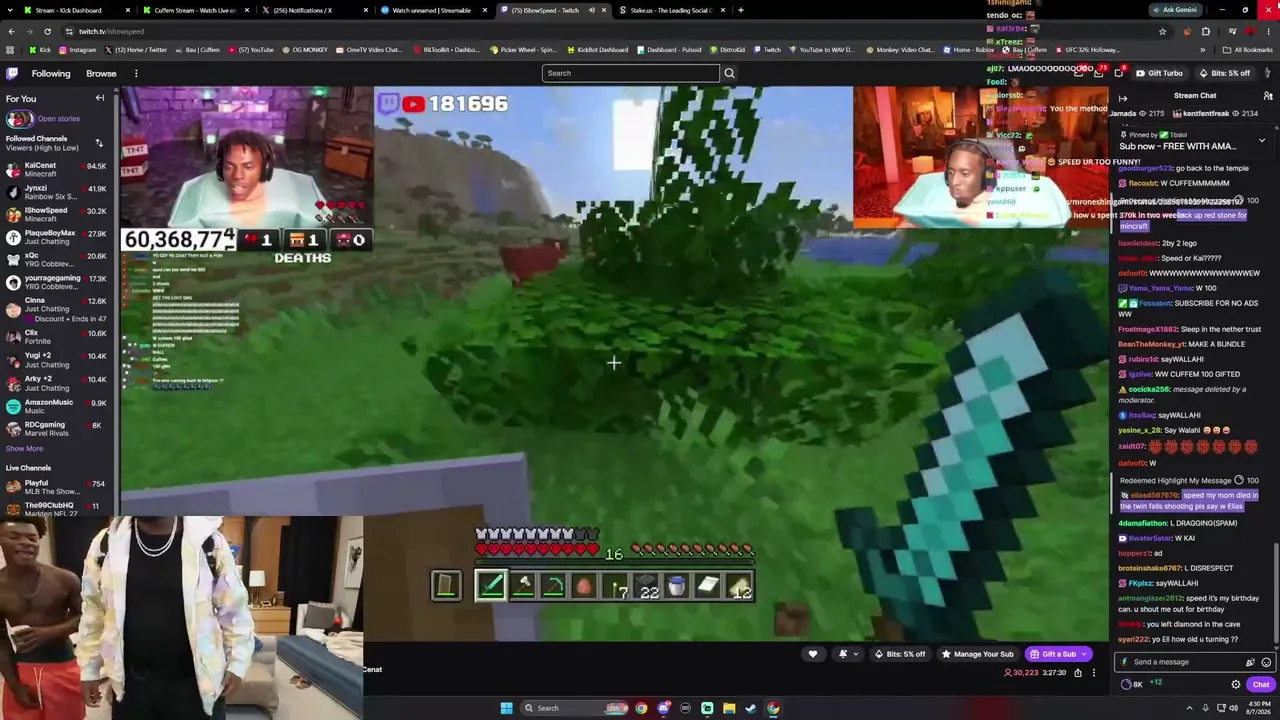Image resolution: width=1280 pixels, height=720 pixels.
Task: Click the chat scrollbar
Action: (x=1276, y=595)
